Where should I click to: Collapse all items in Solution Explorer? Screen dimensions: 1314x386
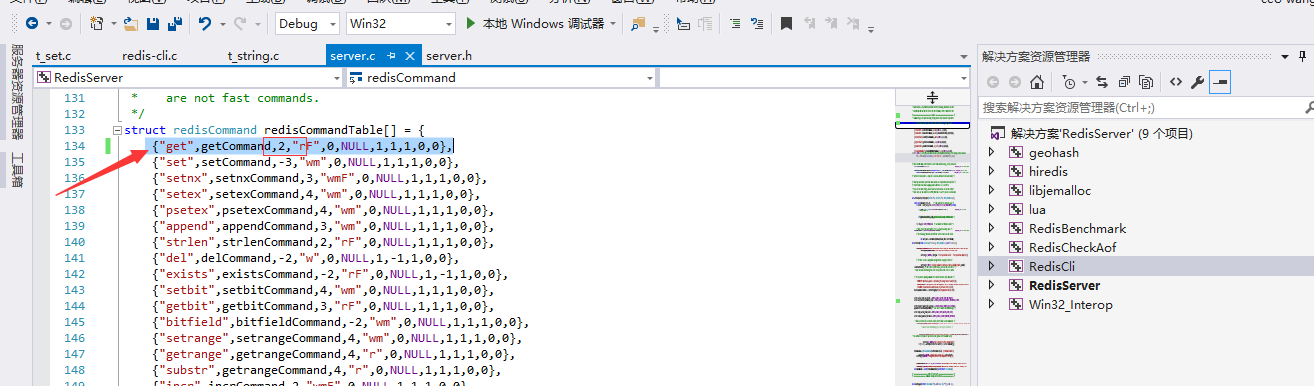coord(1124,82)
